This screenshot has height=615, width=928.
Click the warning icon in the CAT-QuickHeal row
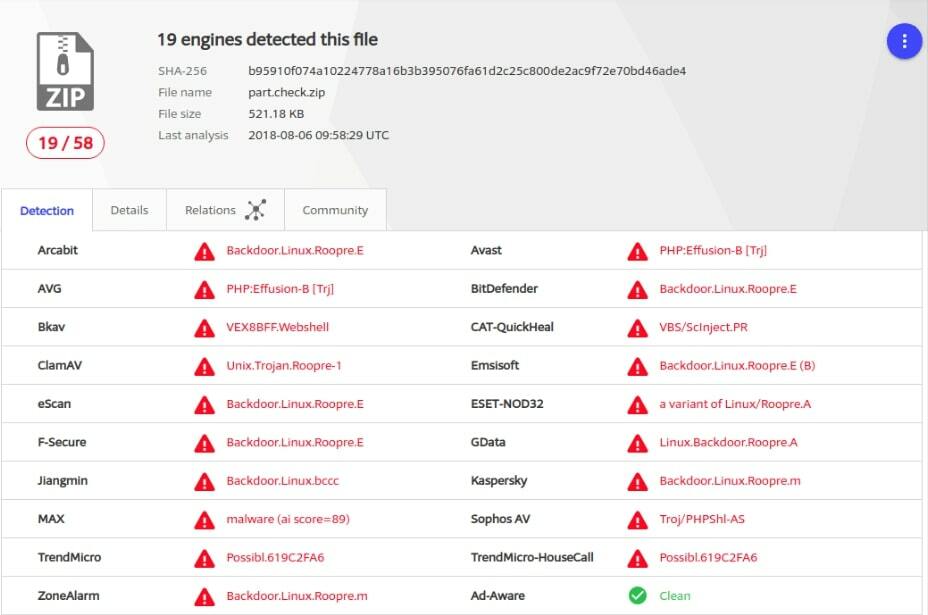[637, 329]
